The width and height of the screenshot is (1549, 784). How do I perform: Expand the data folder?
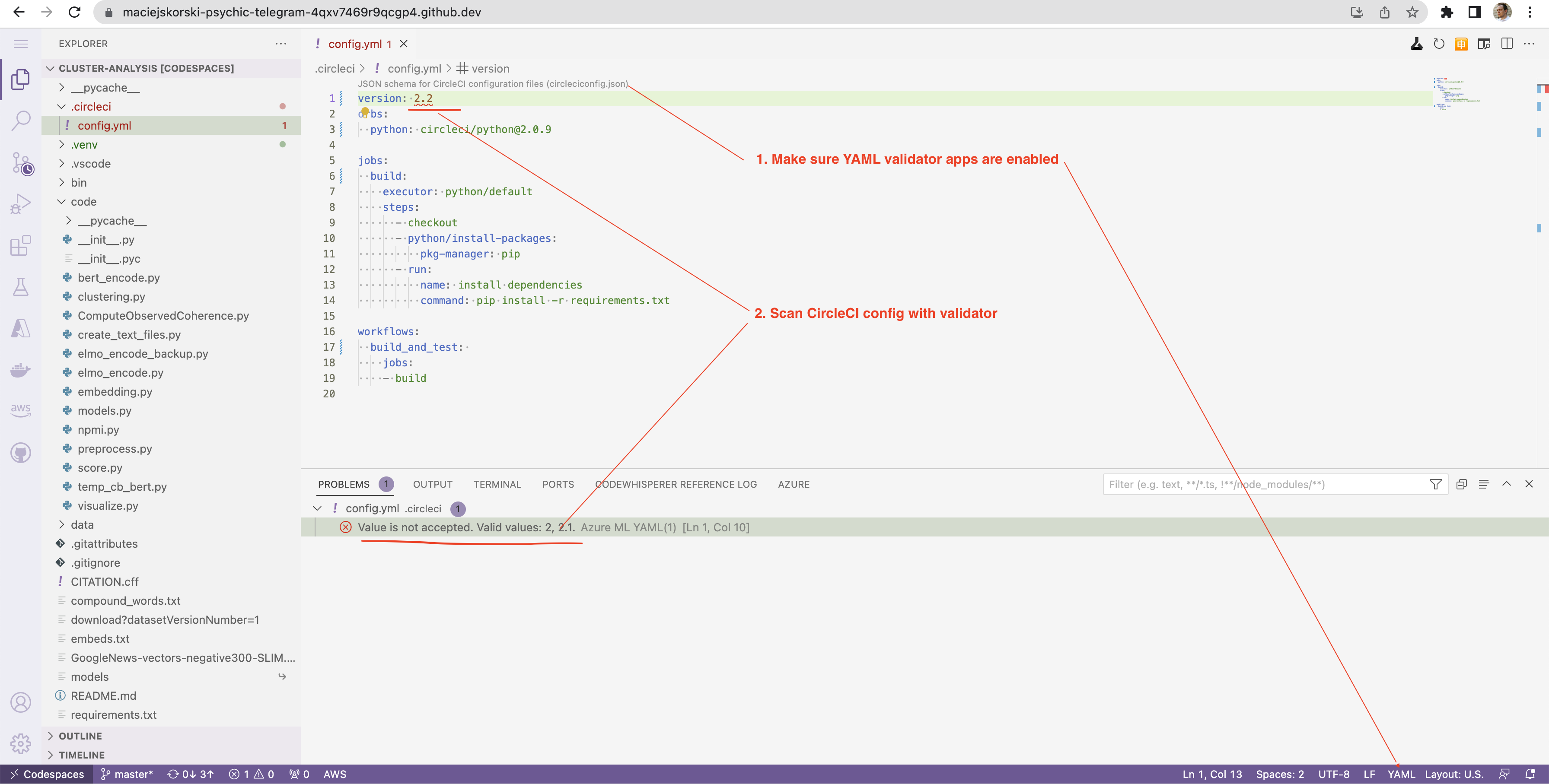click(61, 524)
